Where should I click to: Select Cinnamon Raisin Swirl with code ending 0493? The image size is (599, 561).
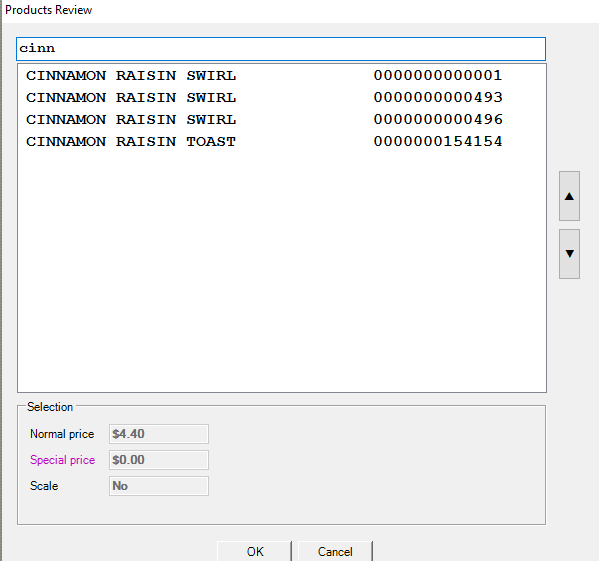pyautogui.click(x=282, y=97)
